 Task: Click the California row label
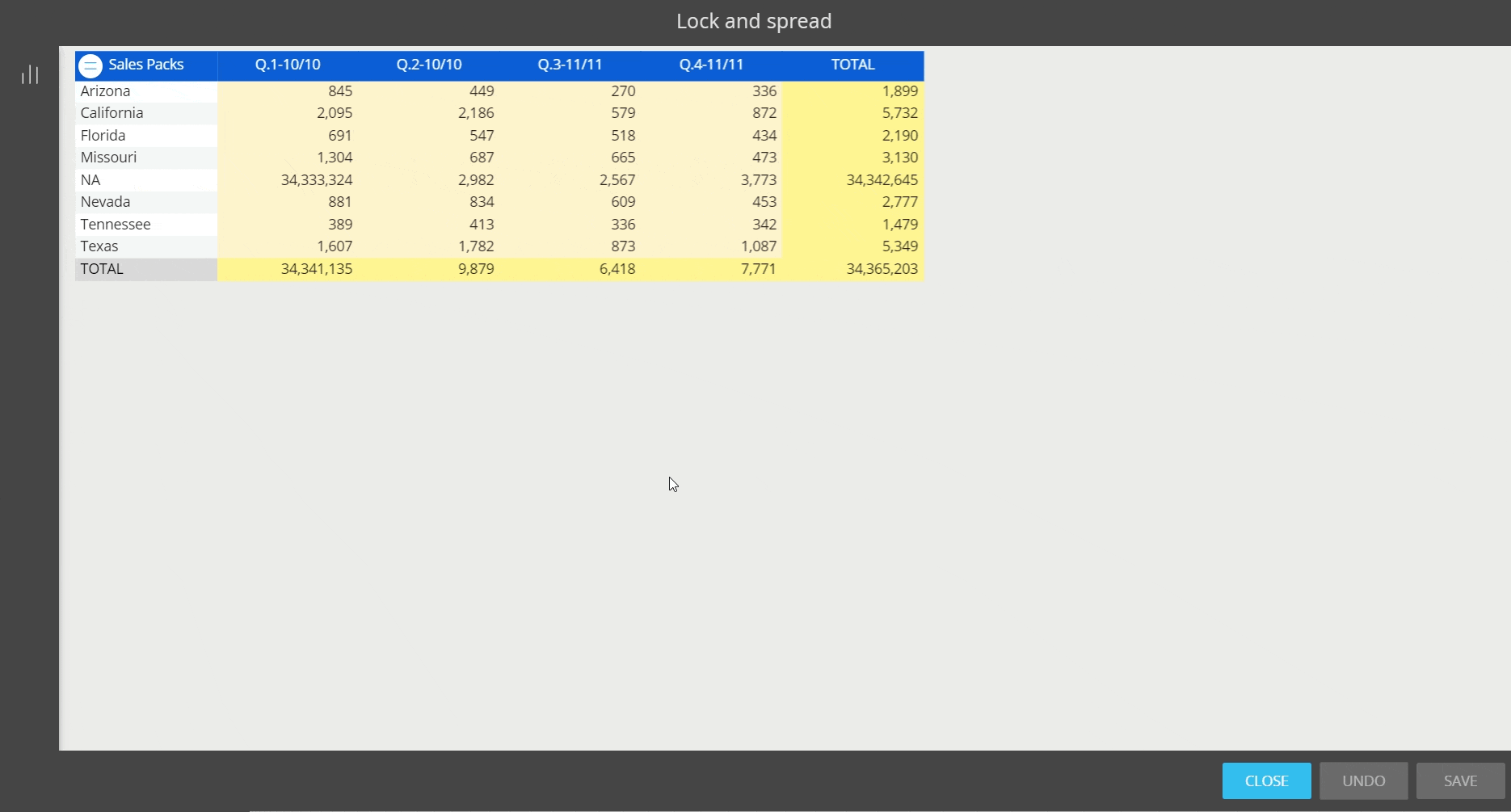tap(112, 113)
